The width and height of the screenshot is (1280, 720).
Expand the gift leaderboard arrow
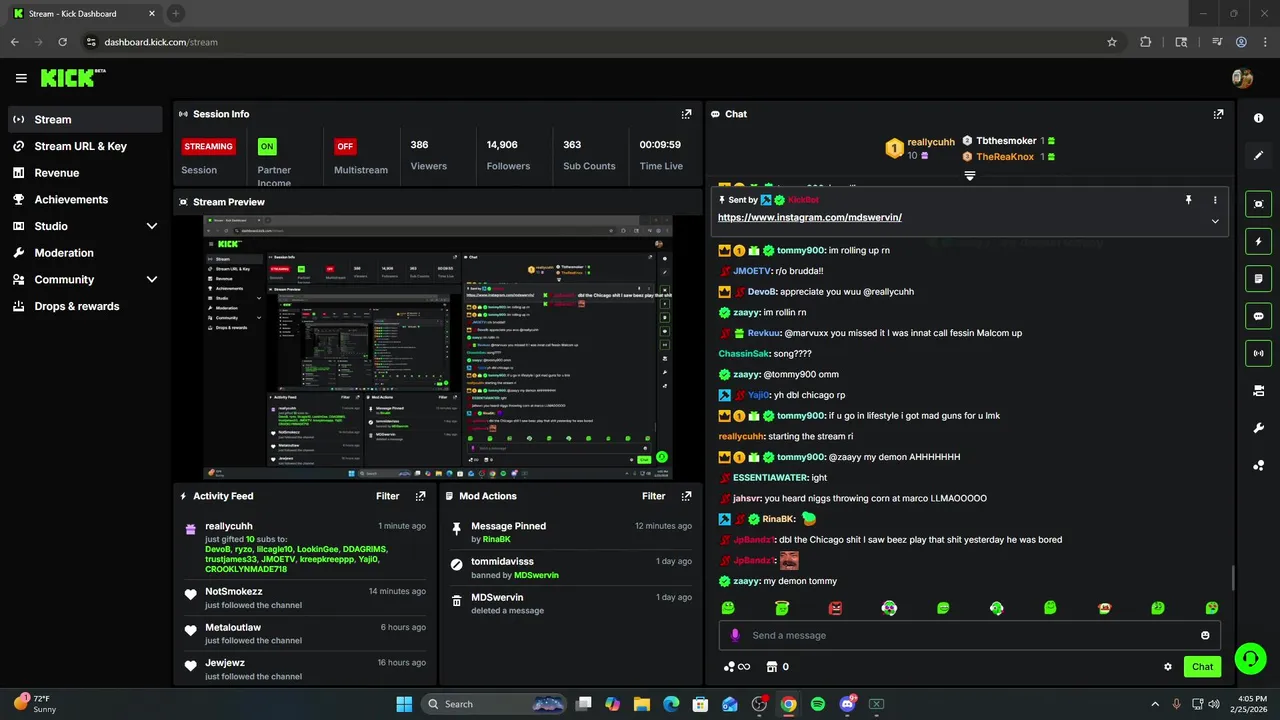click(x=969, y=176)
